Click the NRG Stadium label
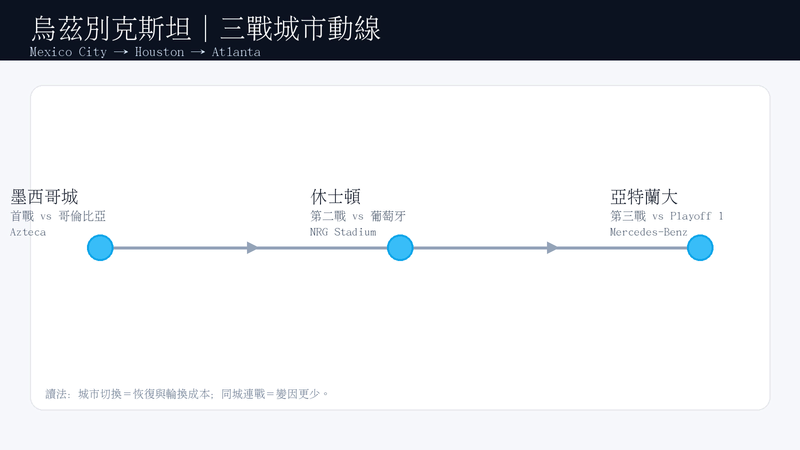The height and width of the screenshot is (450, 800). (x=343, y=232)
